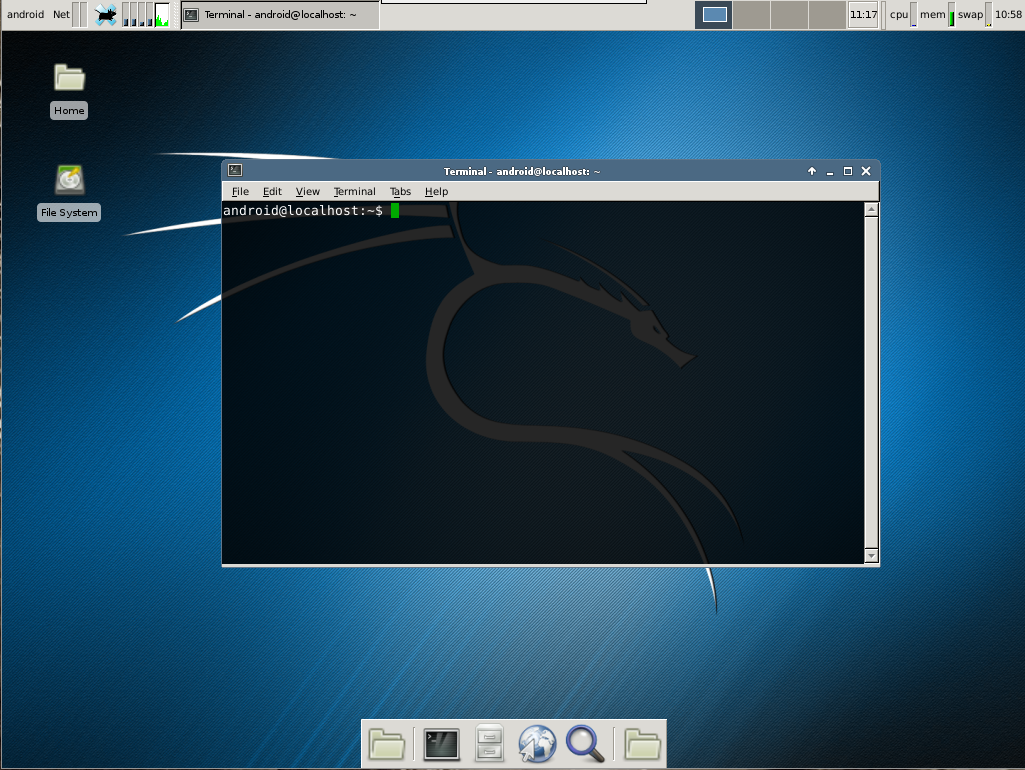Open the first folder icon in bottom dock
The height and width of the screenshot is (770, 1025).
click(x=387, y=744)
